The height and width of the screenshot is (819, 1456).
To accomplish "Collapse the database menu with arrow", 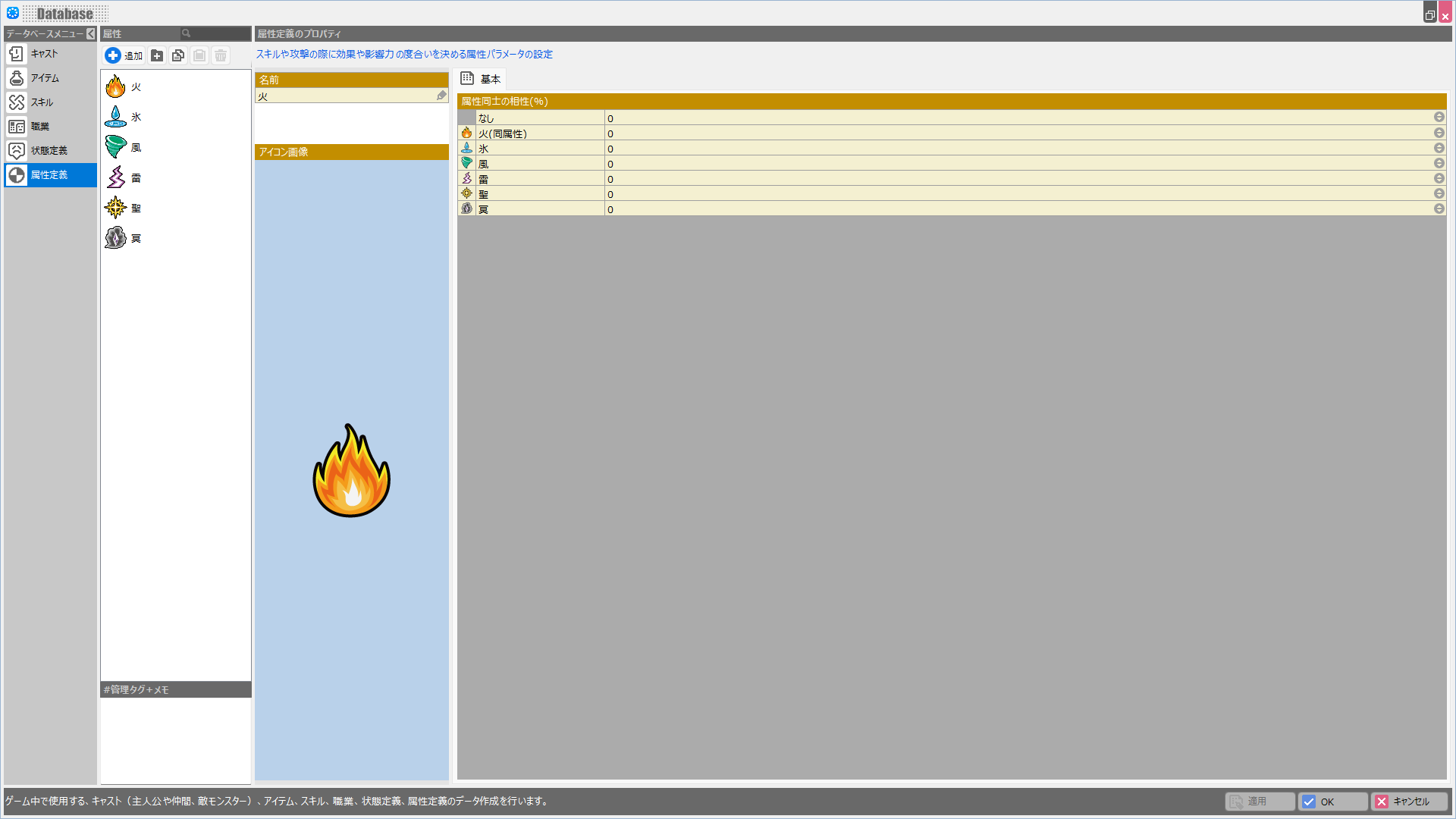I will (x=91, y=34).
